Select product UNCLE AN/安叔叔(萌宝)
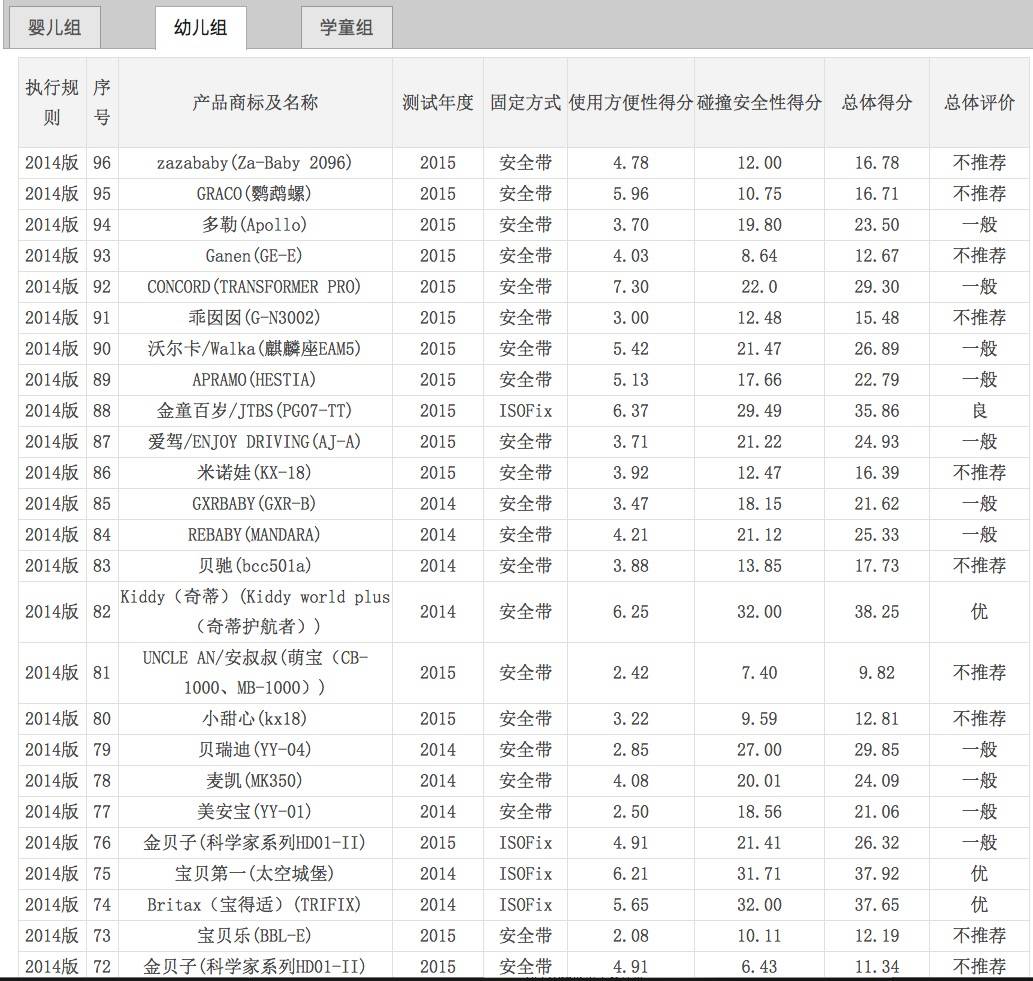The height and width of the screenshot is (981, 1033). coord(255,673)
